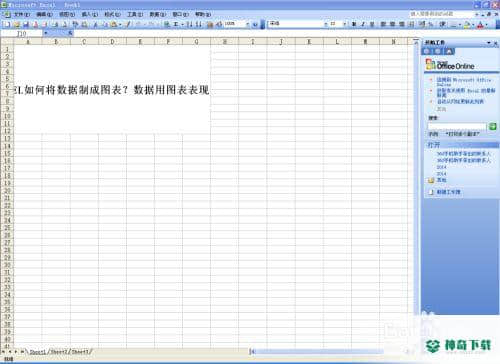Click the green search go arrow
500x364 pixels.
493,126
